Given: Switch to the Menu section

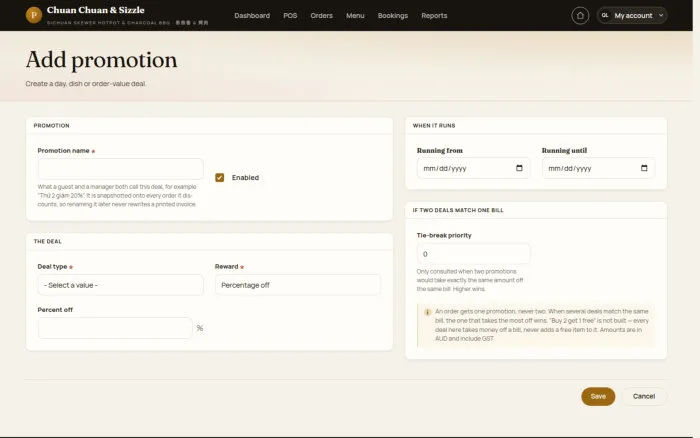Looking at the screenshot, I should 355,16.
